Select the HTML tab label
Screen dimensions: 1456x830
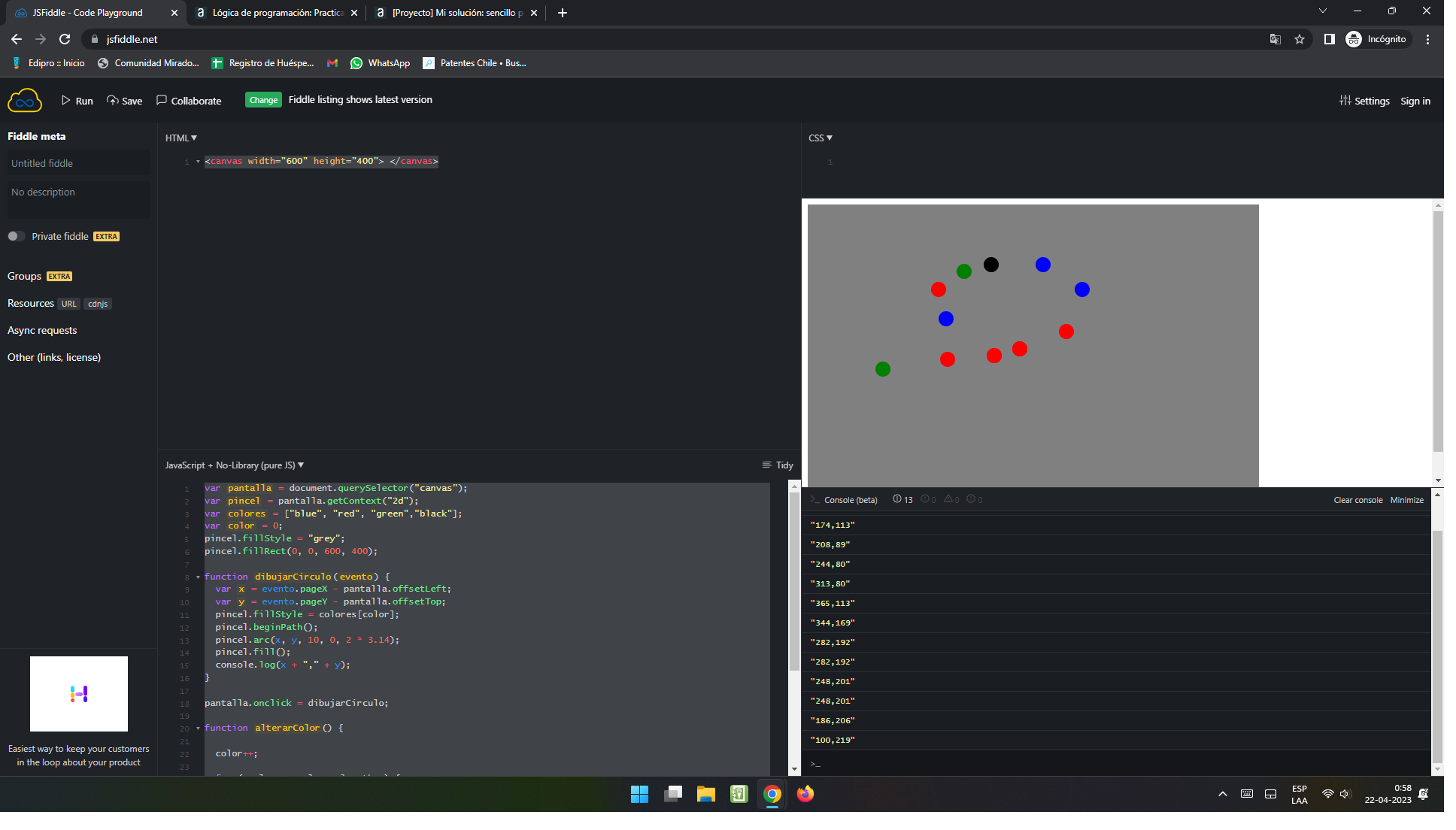coord(179,137)
